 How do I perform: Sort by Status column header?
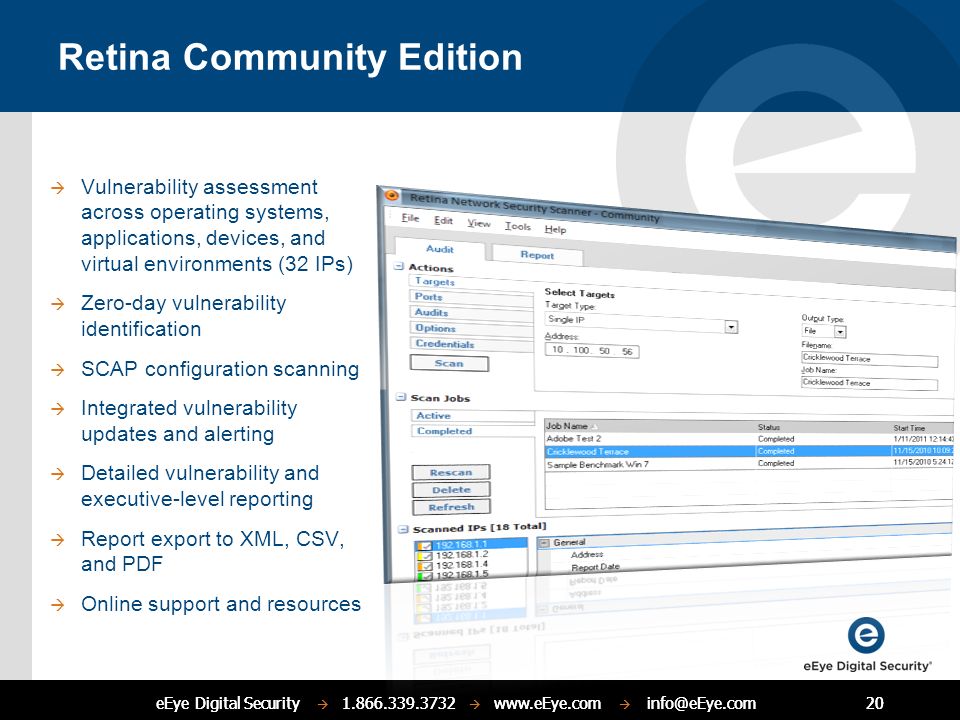tap(823, 427)
